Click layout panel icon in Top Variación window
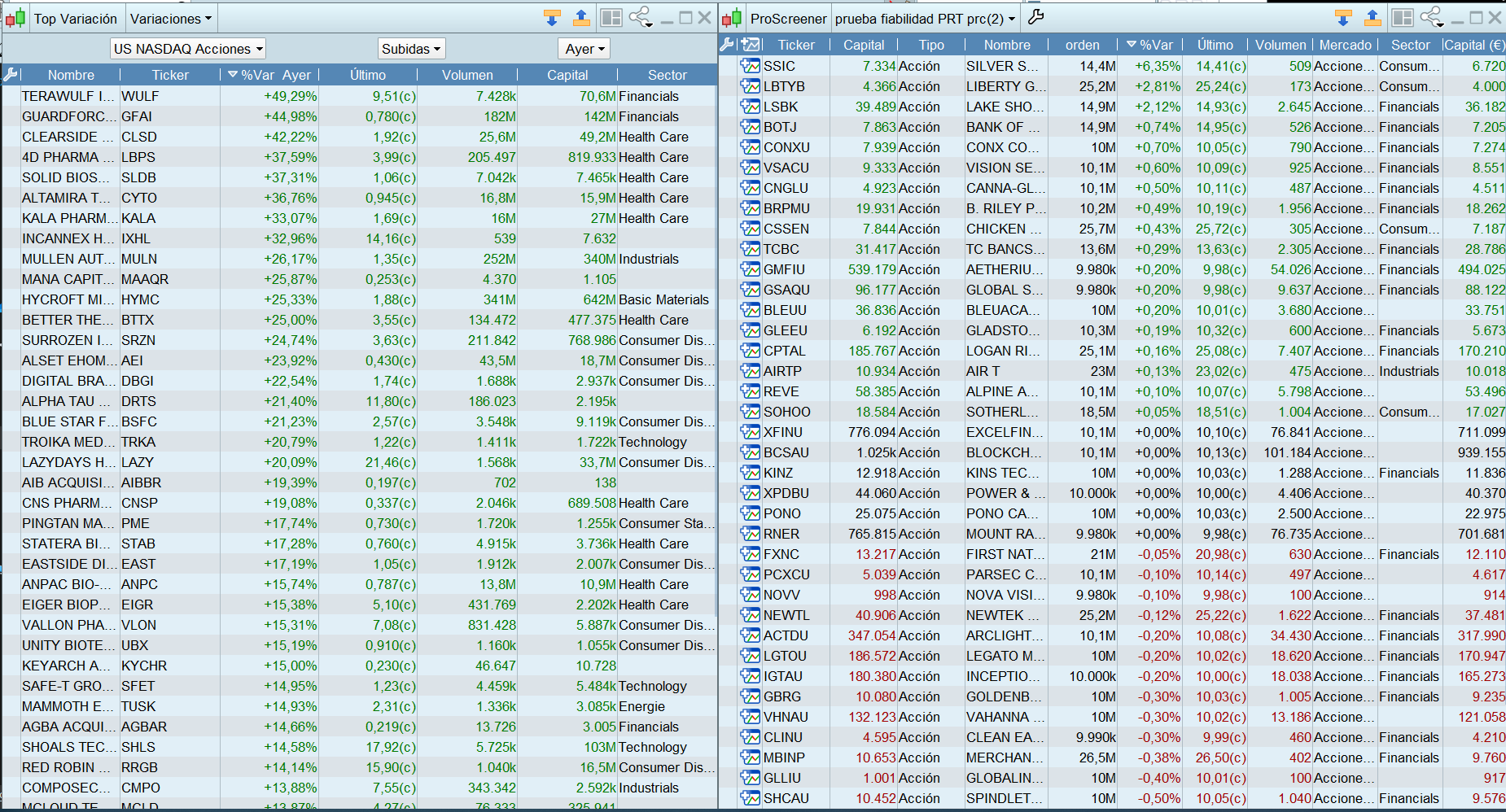This screenshot has width=1506, height=812. 611,18
